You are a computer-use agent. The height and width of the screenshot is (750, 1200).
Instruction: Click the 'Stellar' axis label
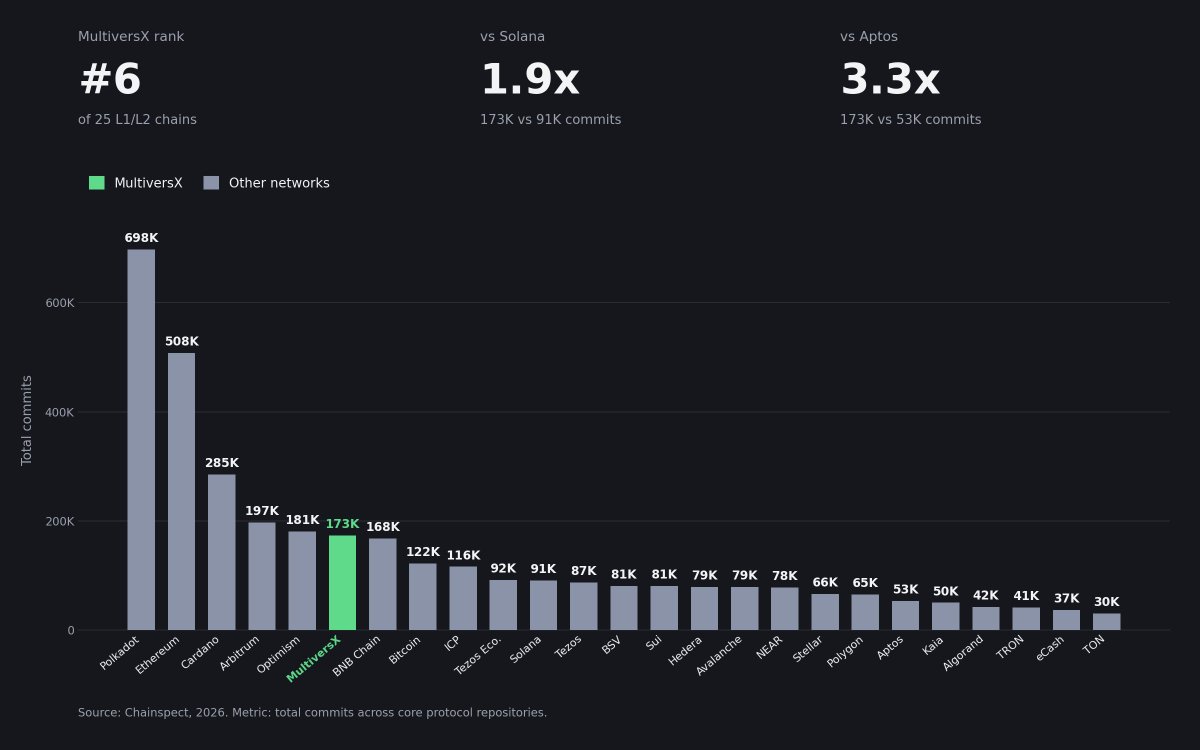click(x=808, y=649)
